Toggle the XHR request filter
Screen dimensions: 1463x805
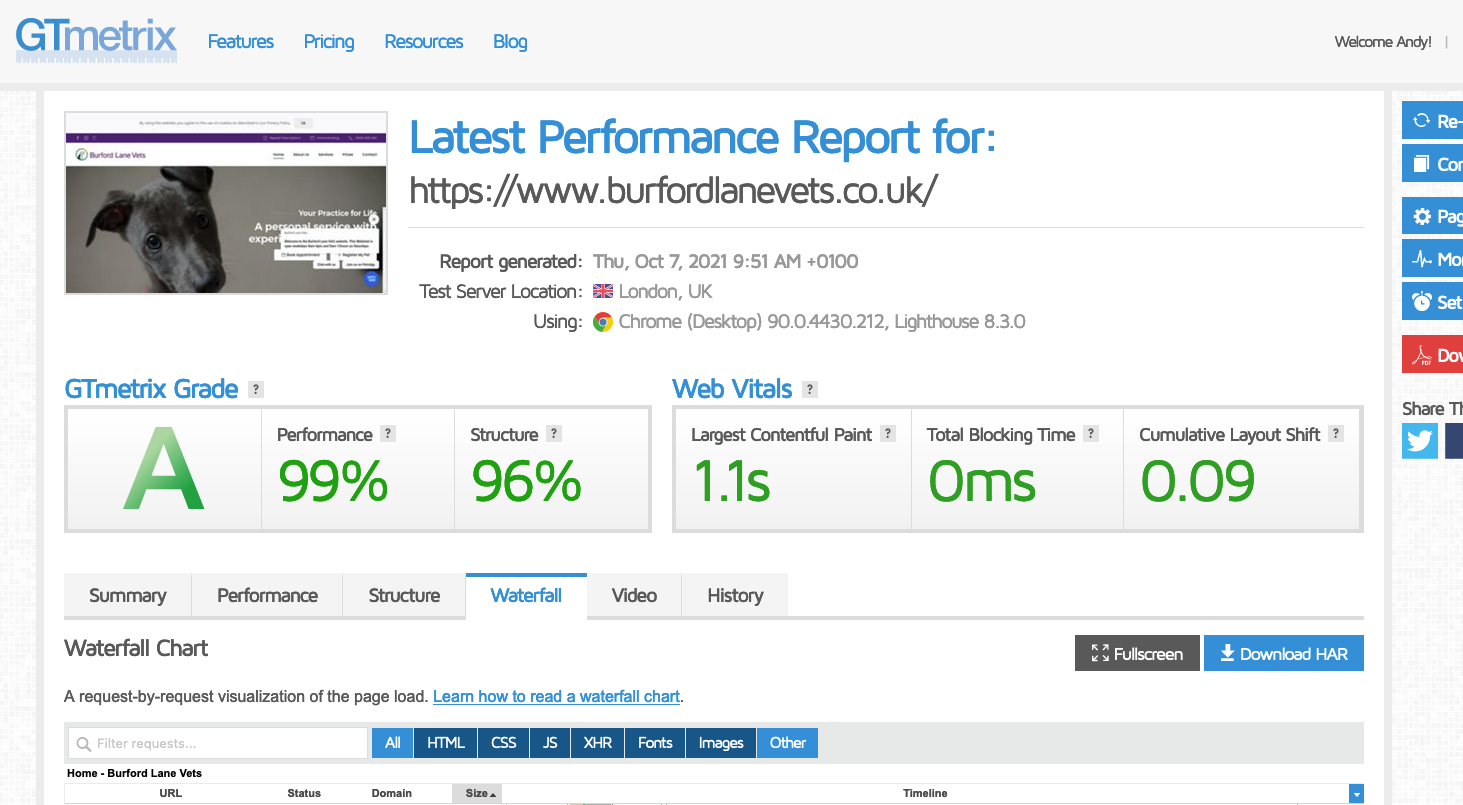point(598,743)
